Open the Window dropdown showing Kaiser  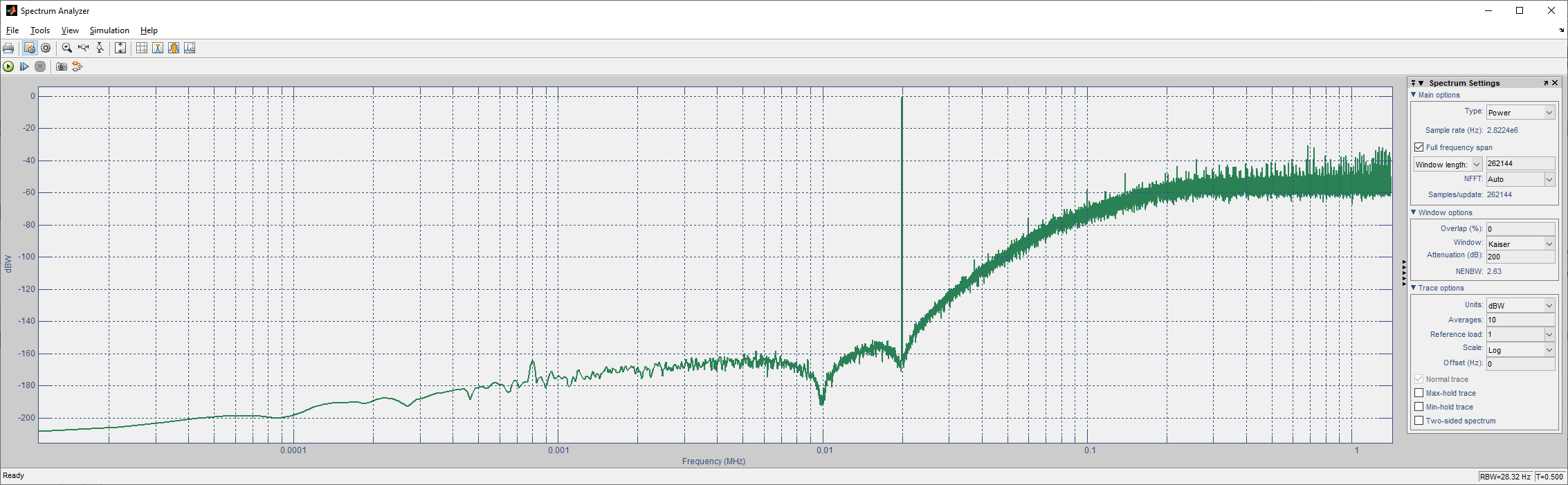click(x=1520, y=244)
